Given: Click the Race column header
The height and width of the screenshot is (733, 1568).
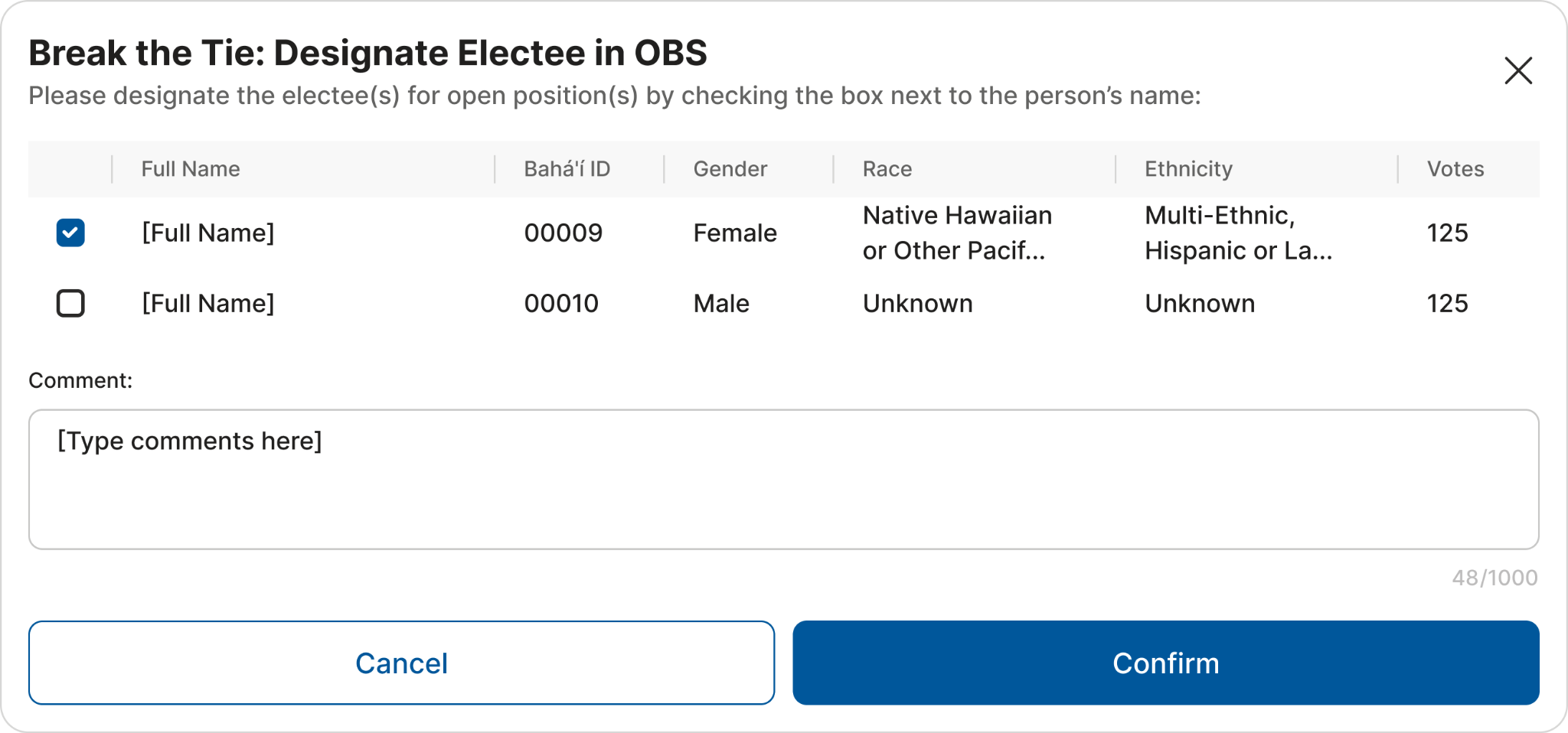Looking at the screenshot, I should (887, 169).
